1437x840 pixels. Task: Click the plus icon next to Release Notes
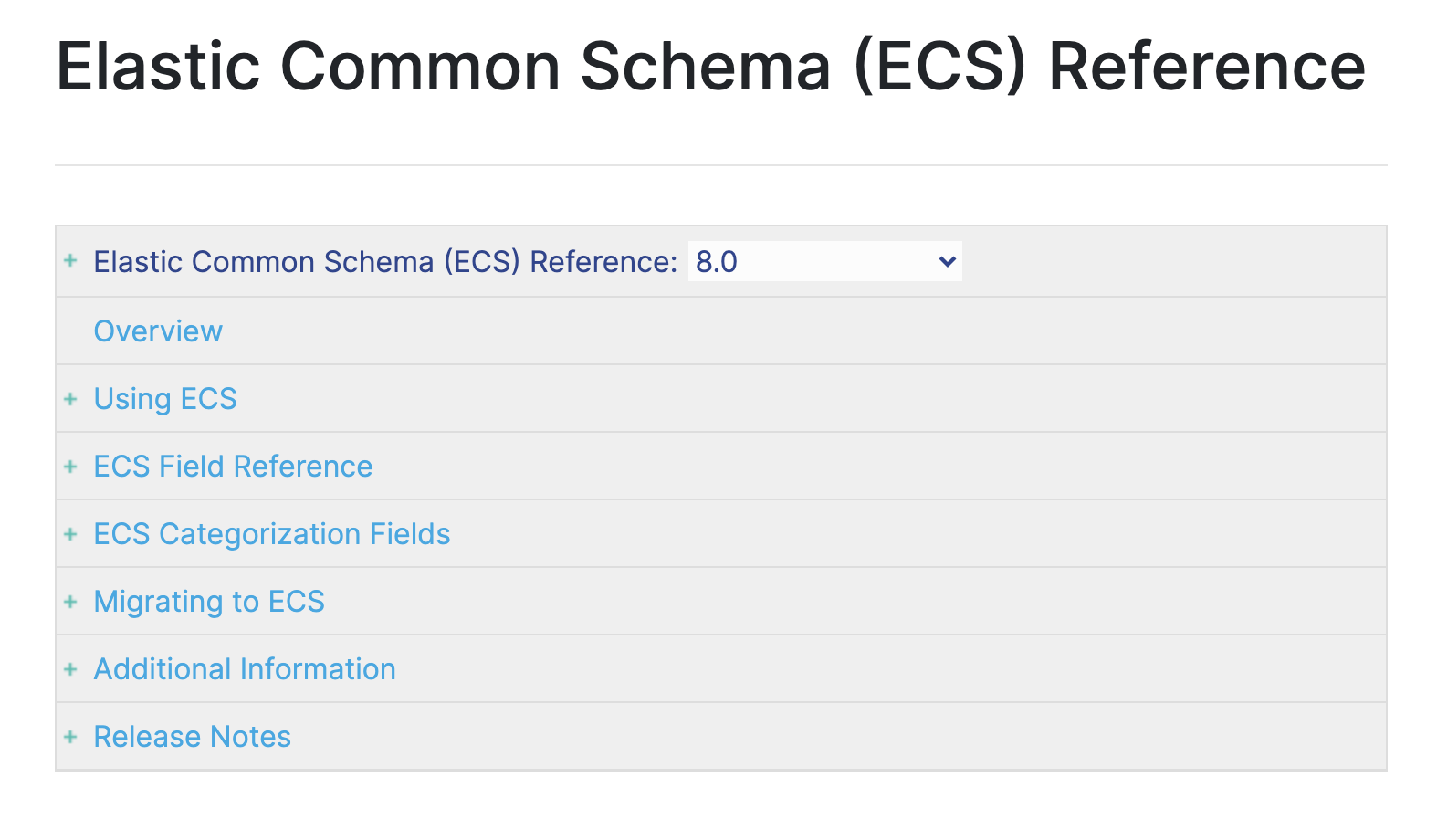pyautogui.click(x=71, y=736)
